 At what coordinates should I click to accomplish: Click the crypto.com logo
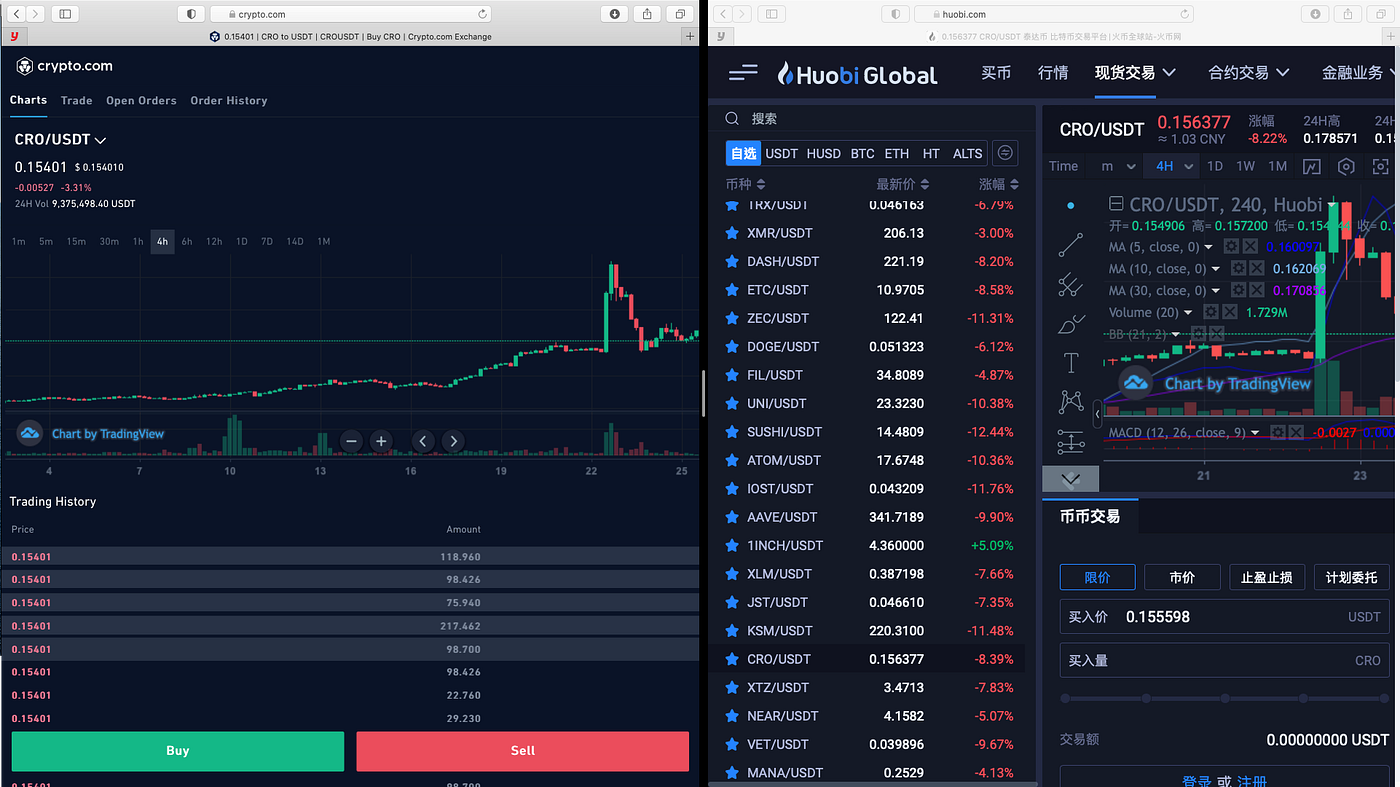click(x=64, y=66)
